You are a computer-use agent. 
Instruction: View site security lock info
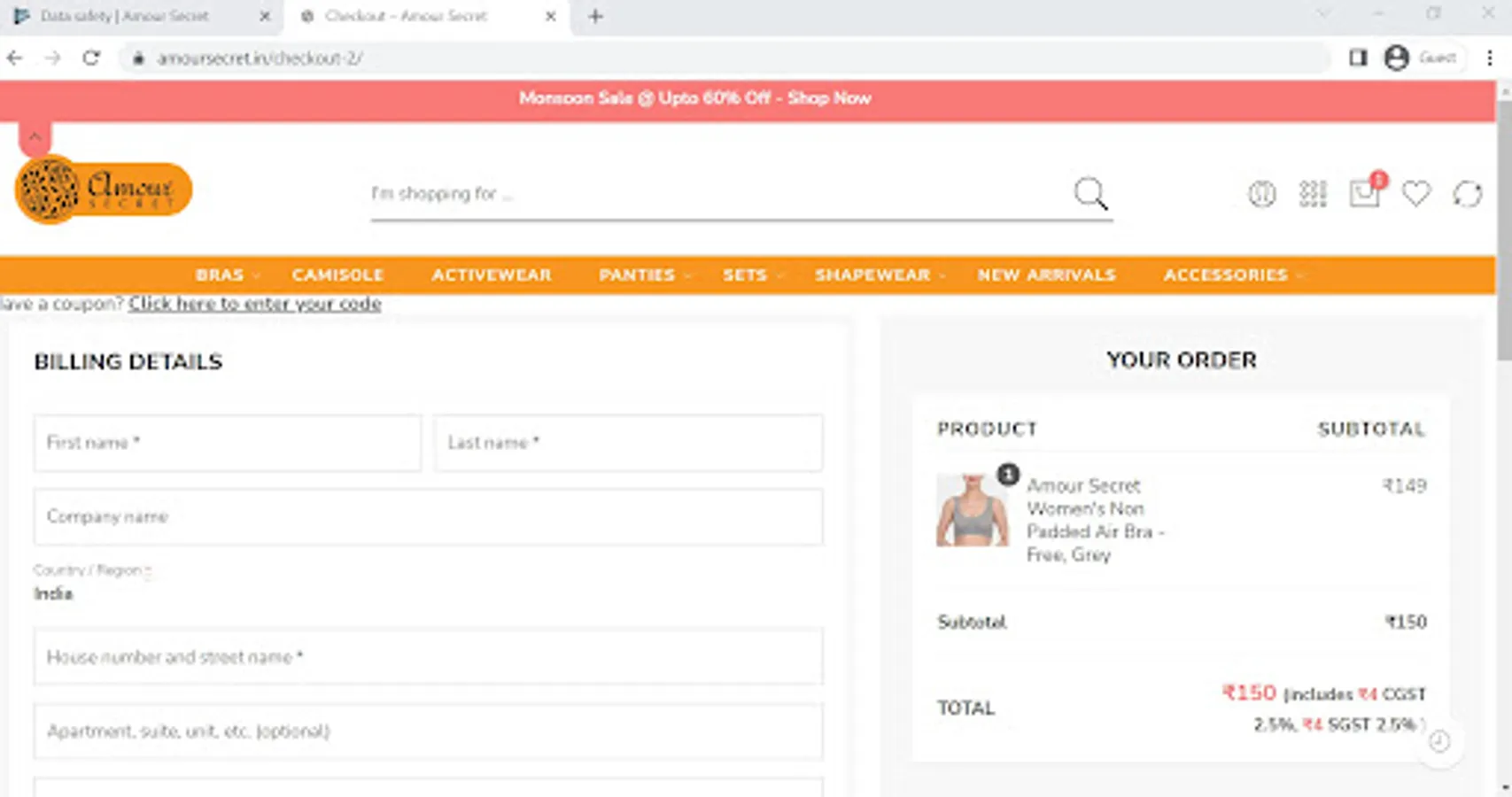pos(137,58)
